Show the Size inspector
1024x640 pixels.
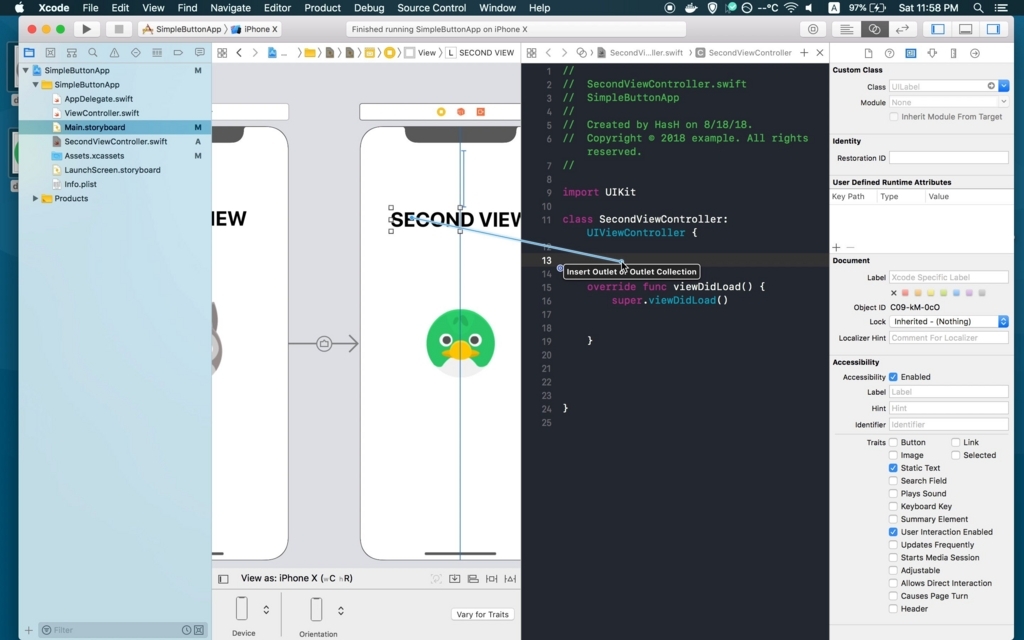click(953, 54)
